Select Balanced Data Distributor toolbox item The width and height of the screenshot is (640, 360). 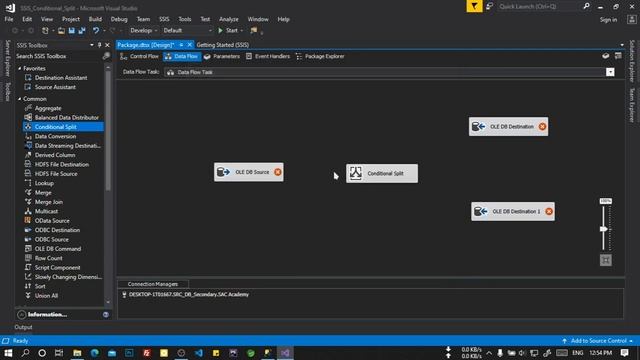point(67,118)
